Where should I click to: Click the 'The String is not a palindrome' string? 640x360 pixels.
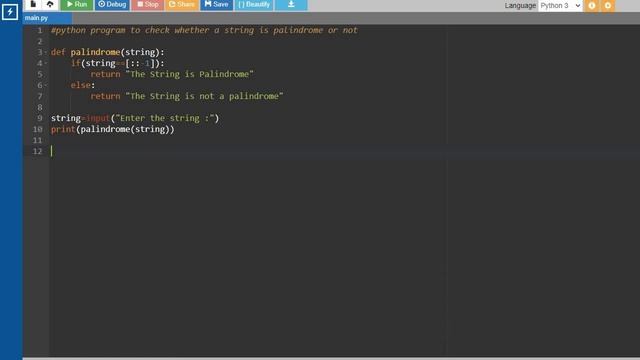pyautogui.click(x=204, y=96)
